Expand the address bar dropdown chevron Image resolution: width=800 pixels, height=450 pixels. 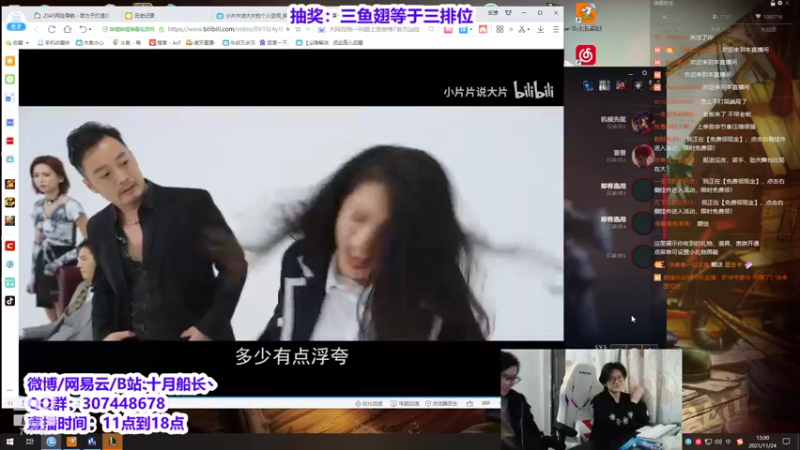click(x=308, y=30)
